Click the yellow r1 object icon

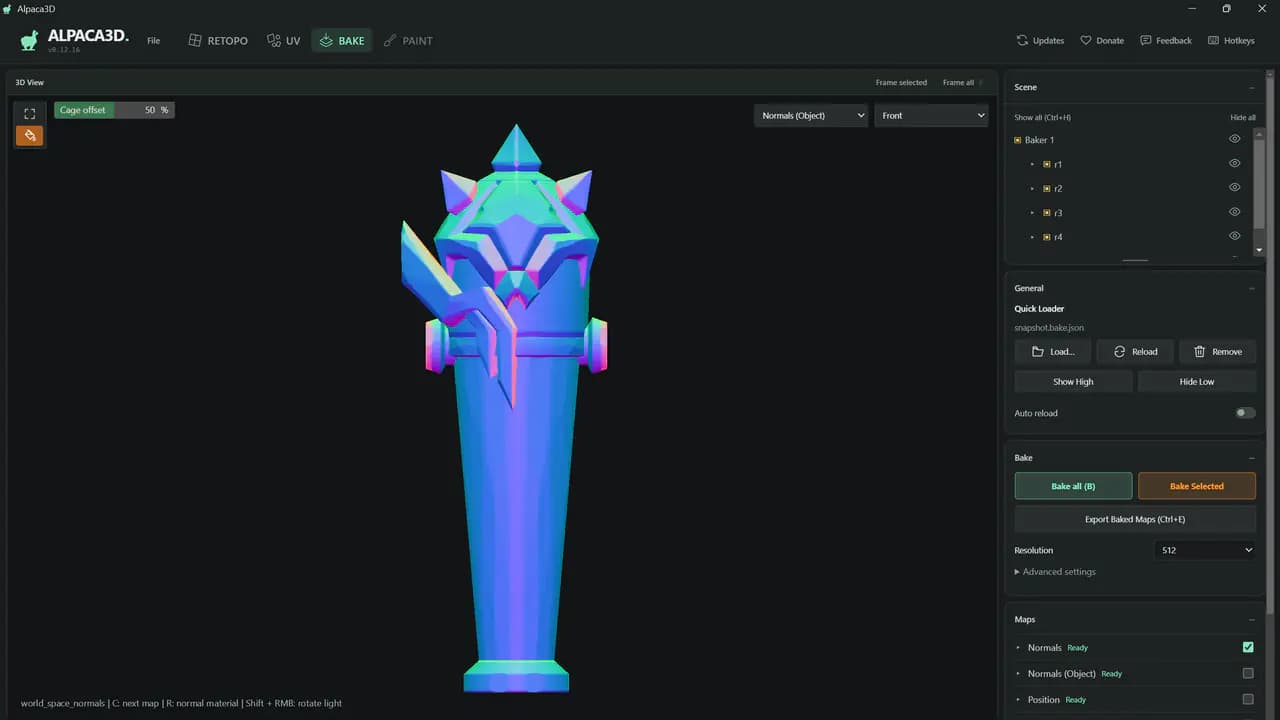pyautogui.click(x=1047, y=164)
